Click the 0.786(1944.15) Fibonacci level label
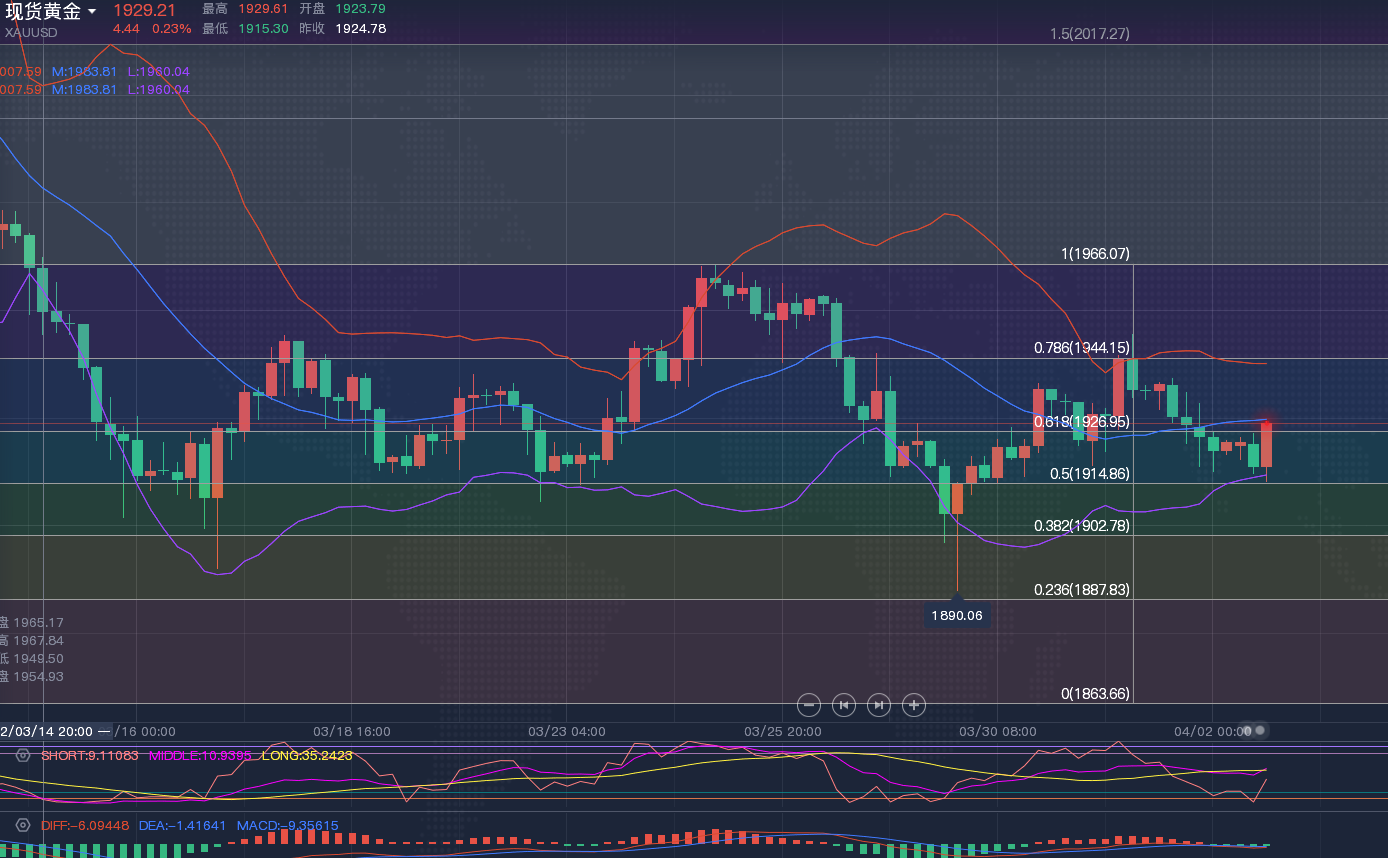The height and width of the screenshot is (858, 1388). pyautogui.click(x=1081, y=348)
